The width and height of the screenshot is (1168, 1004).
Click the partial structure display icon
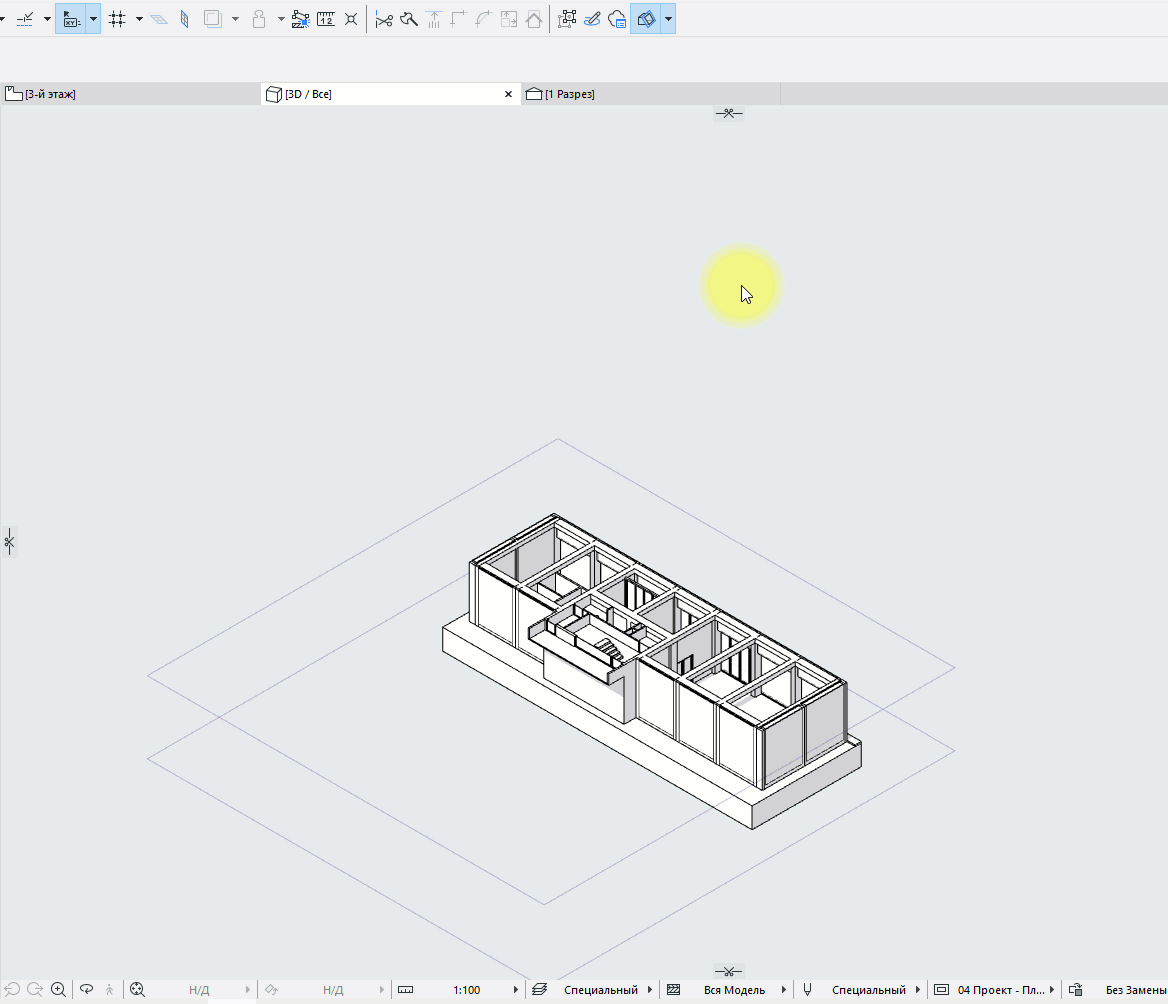pyautogui.click(x=673, y=990)
